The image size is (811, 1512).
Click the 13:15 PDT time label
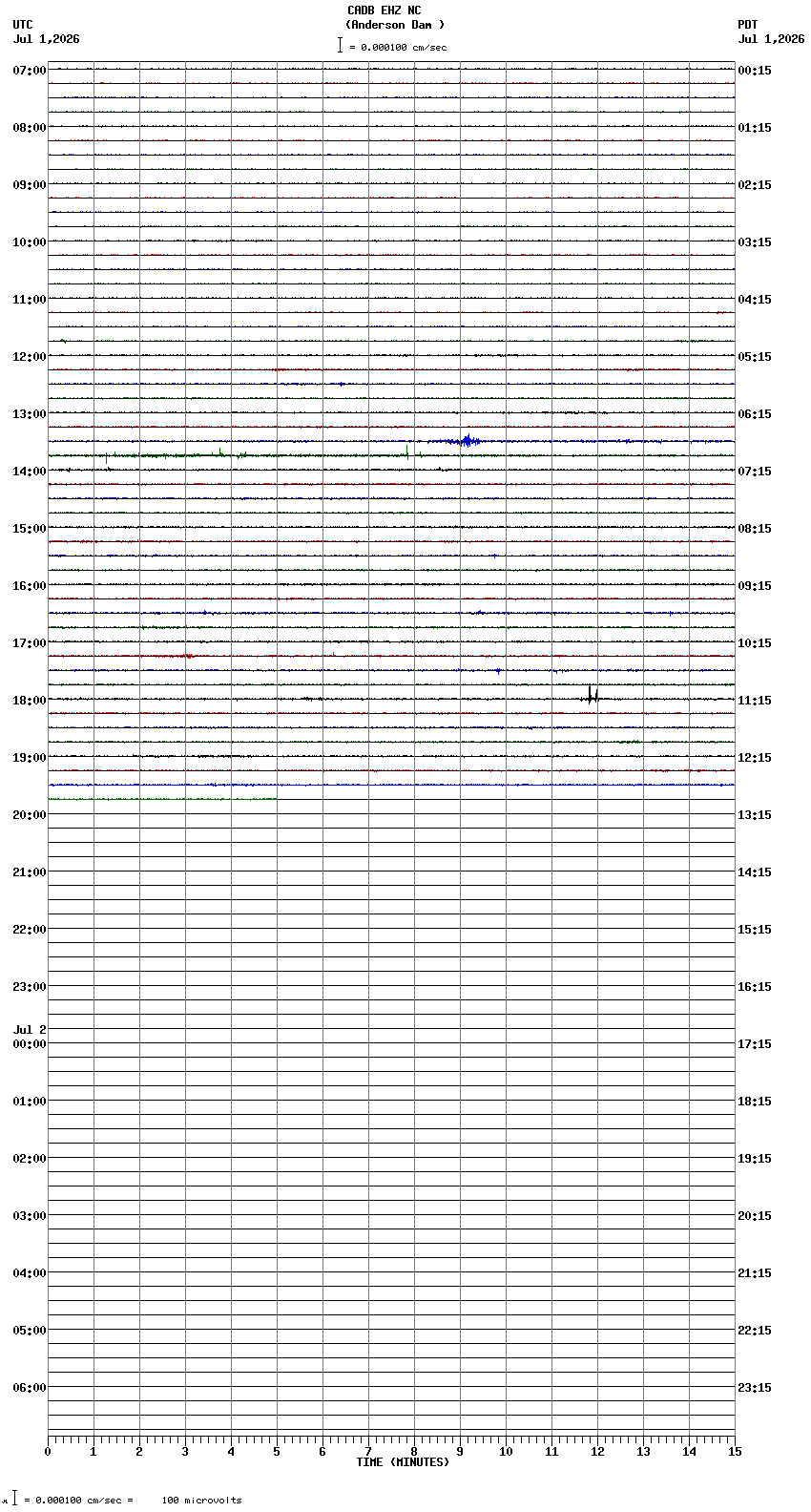tap(755, 815)
